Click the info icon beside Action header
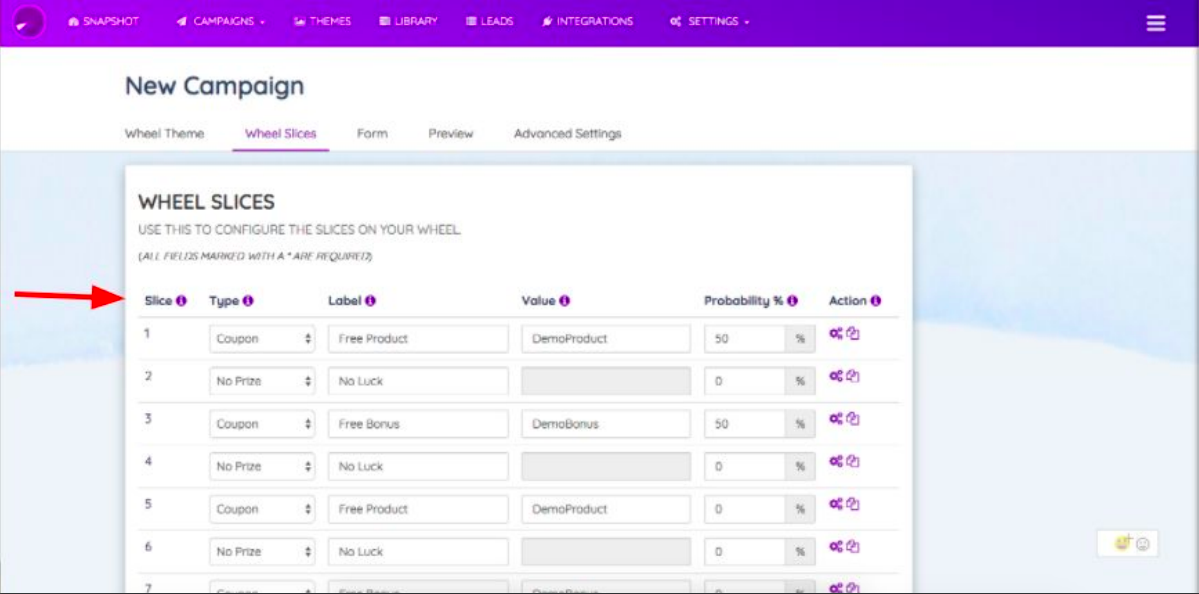Screen dimensions: 1199x594 pyautogui.click(x=876, y=301)
